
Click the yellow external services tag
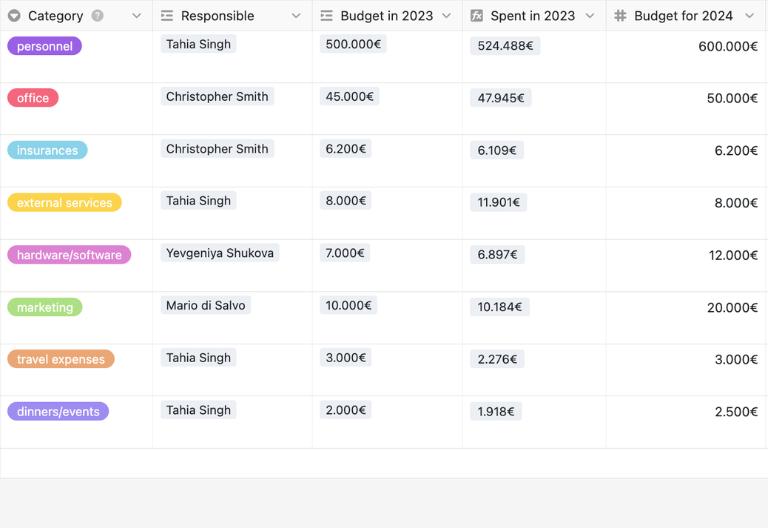65,202
